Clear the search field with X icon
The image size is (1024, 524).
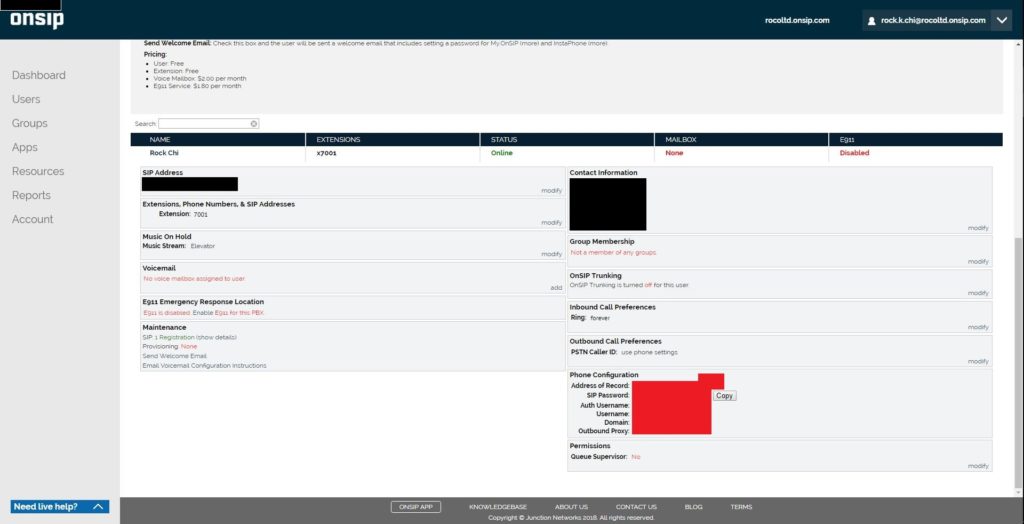tap(254, 124)
